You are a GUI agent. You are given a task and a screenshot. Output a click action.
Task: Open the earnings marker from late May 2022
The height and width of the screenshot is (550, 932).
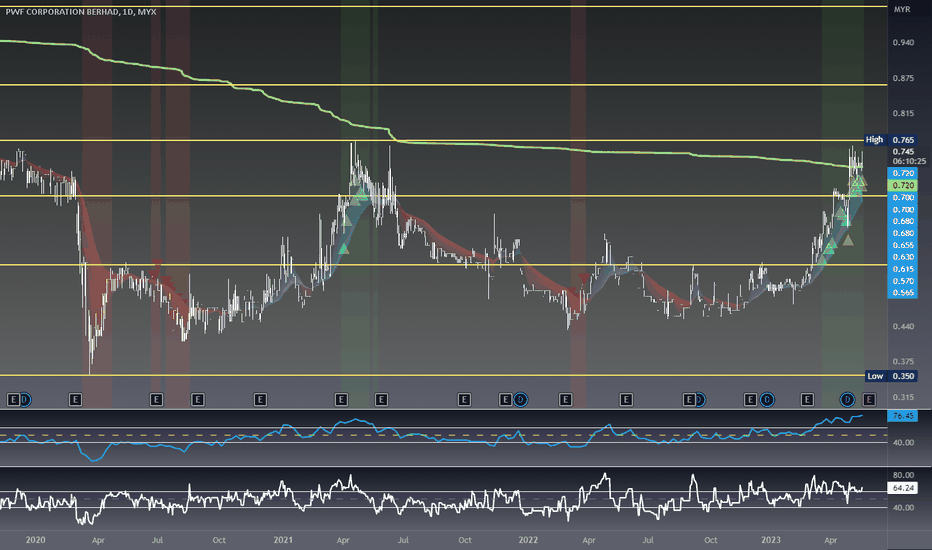click(x=626, y=400)
